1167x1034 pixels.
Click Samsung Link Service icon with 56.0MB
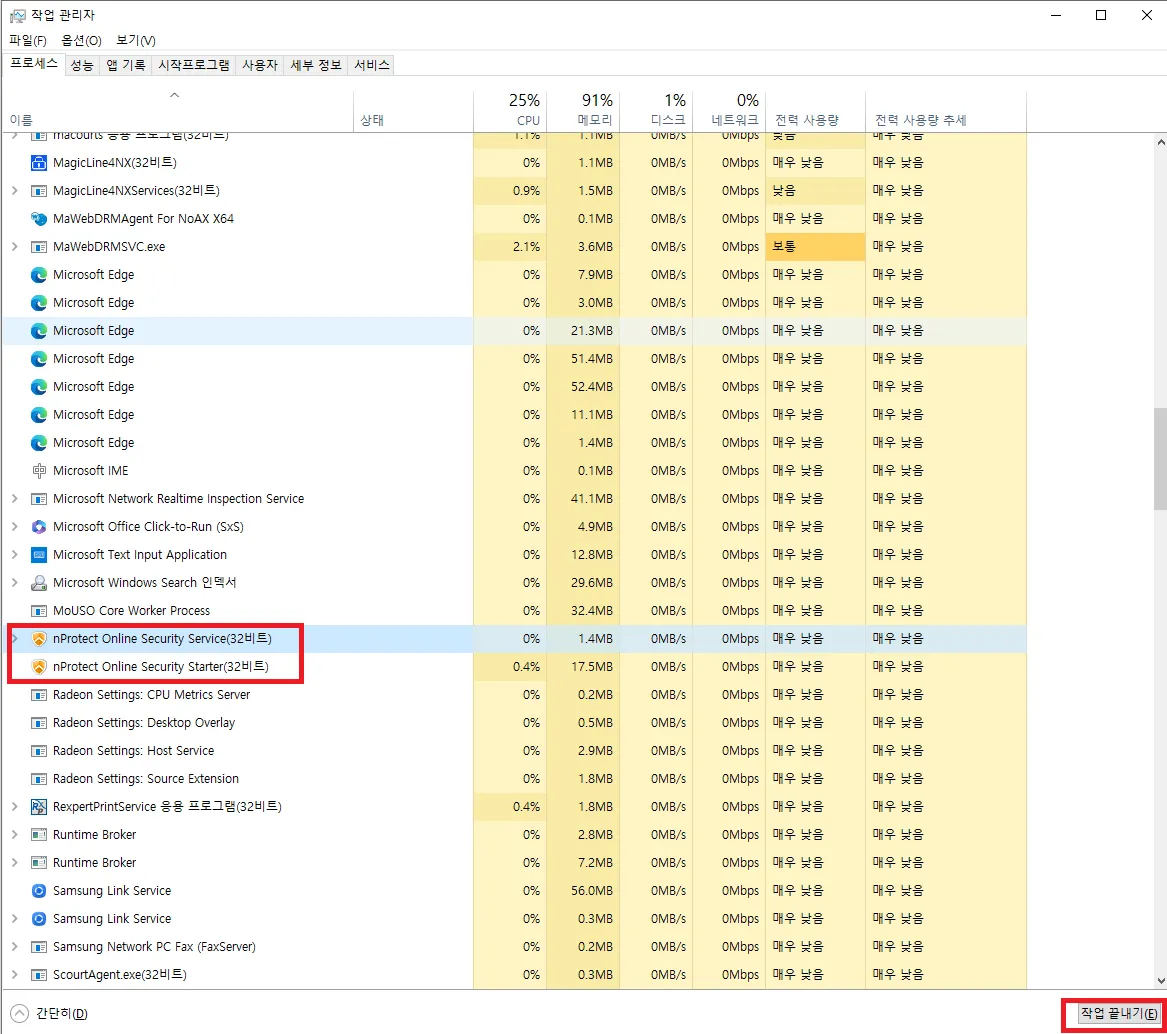point(39,890)
